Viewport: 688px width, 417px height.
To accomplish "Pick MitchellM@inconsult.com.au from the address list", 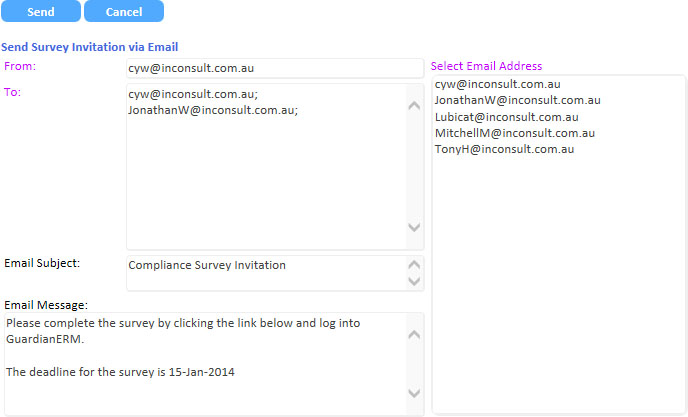I will coord(515,133).
